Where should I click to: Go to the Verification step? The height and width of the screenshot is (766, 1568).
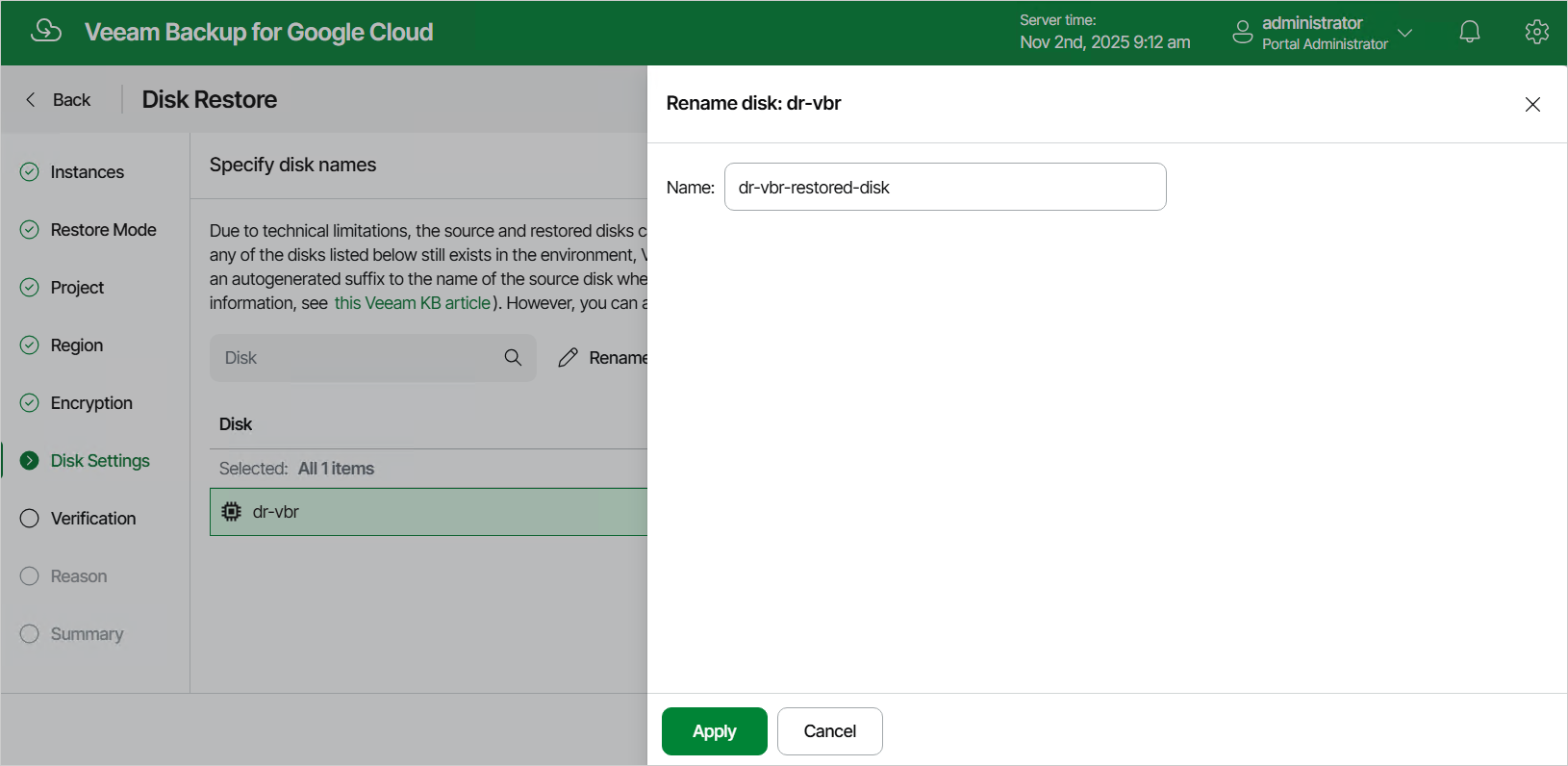point(93,519)
